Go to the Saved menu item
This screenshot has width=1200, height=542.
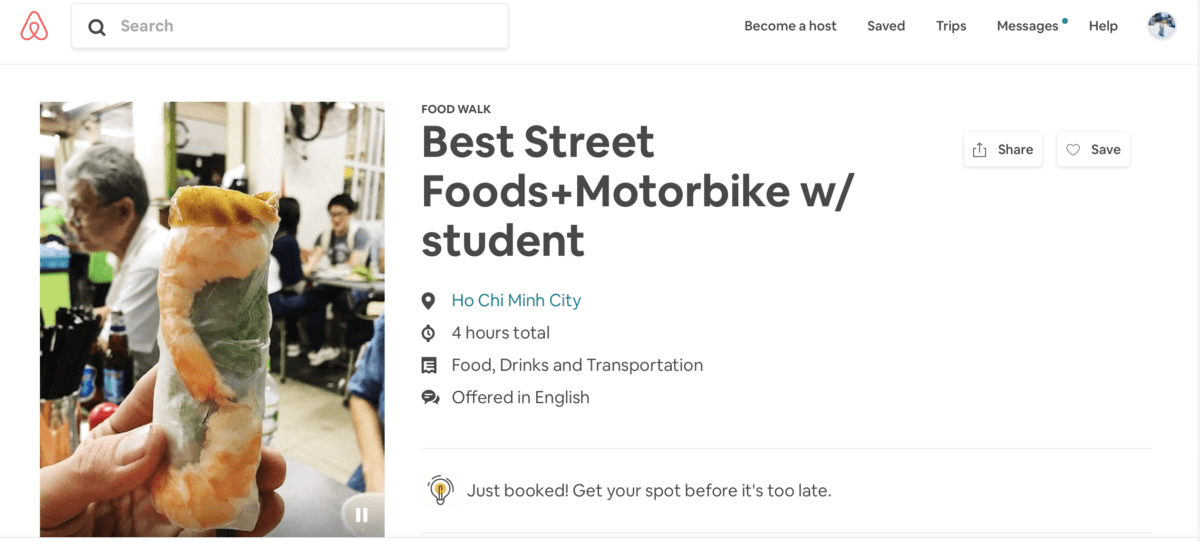[886, 26]
